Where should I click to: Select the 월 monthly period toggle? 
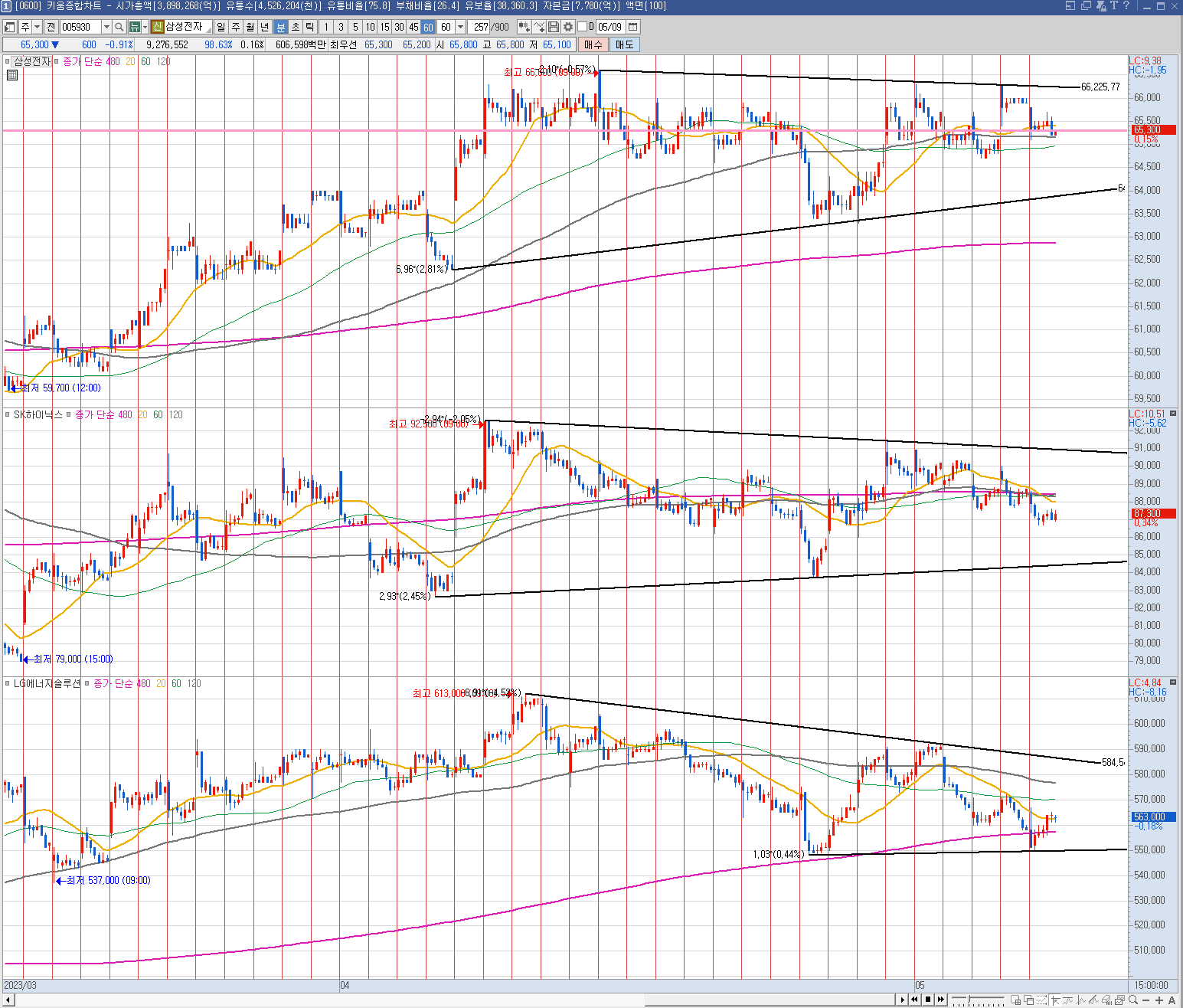(x=250, y=27)
